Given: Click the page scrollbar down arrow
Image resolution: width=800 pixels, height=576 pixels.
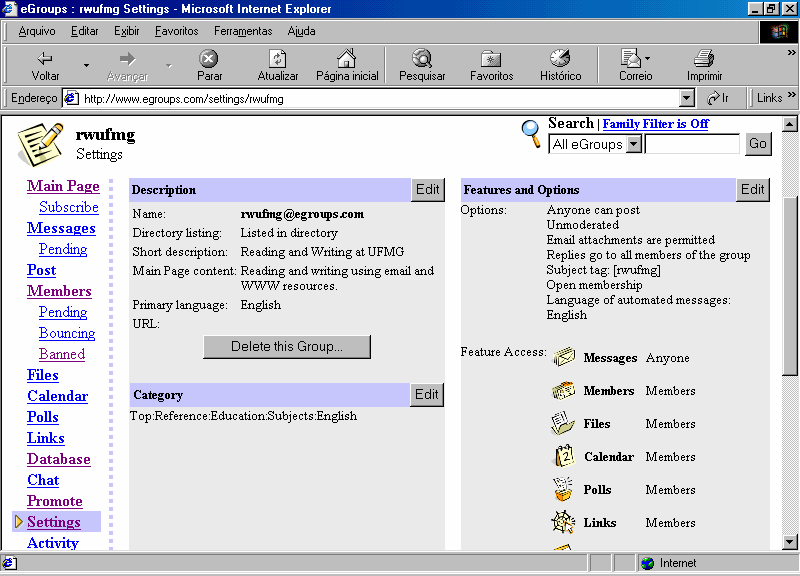Looking at the screenshot, I should click(789, 542).
